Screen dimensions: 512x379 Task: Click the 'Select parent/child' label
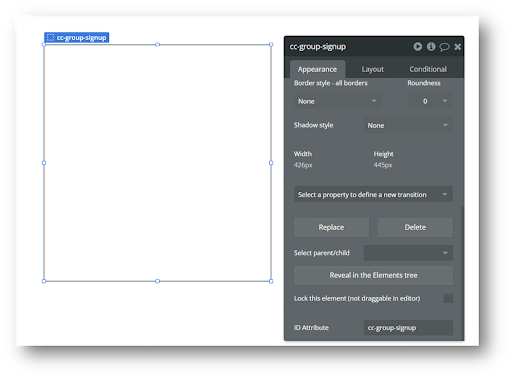[321, 253]
